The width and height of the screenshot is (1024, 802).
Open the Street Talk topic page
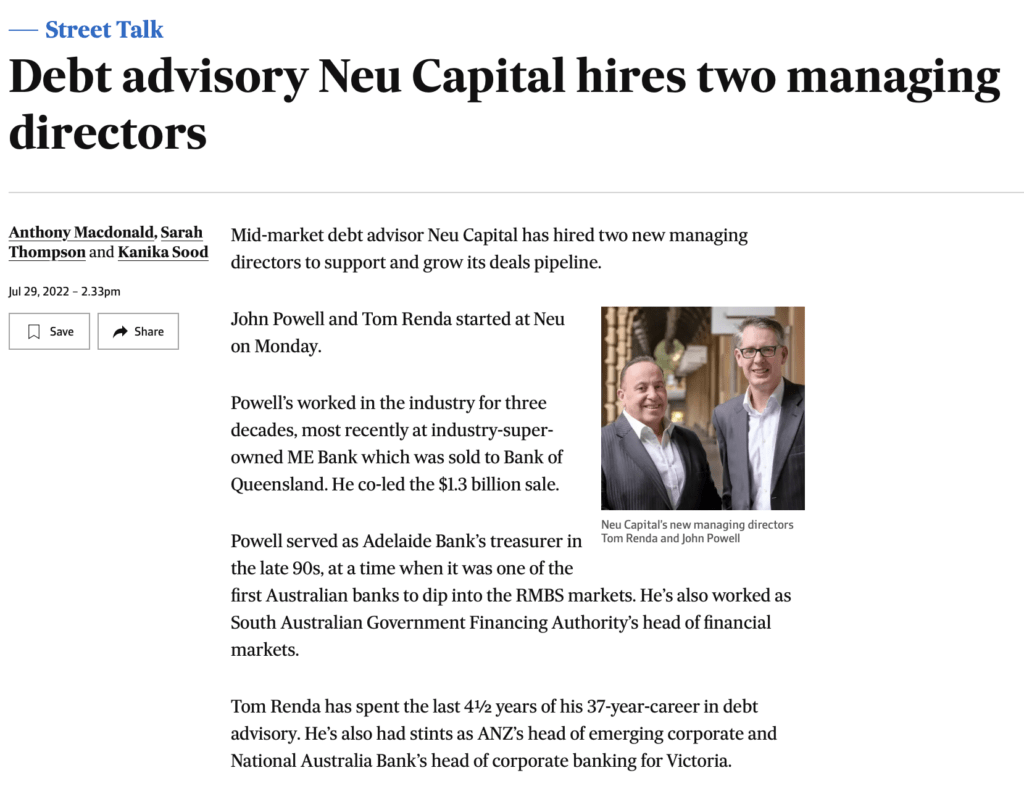(103, 30)
